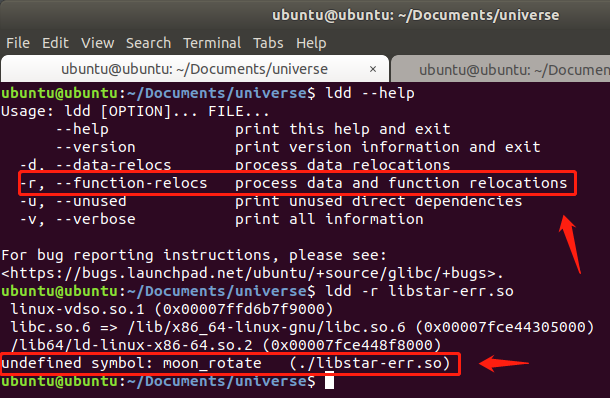Click the 'Usage: ldd [OPTION]... FILE...' line
The width and height of the screenshot is (610, 398).
pos(135,112)
